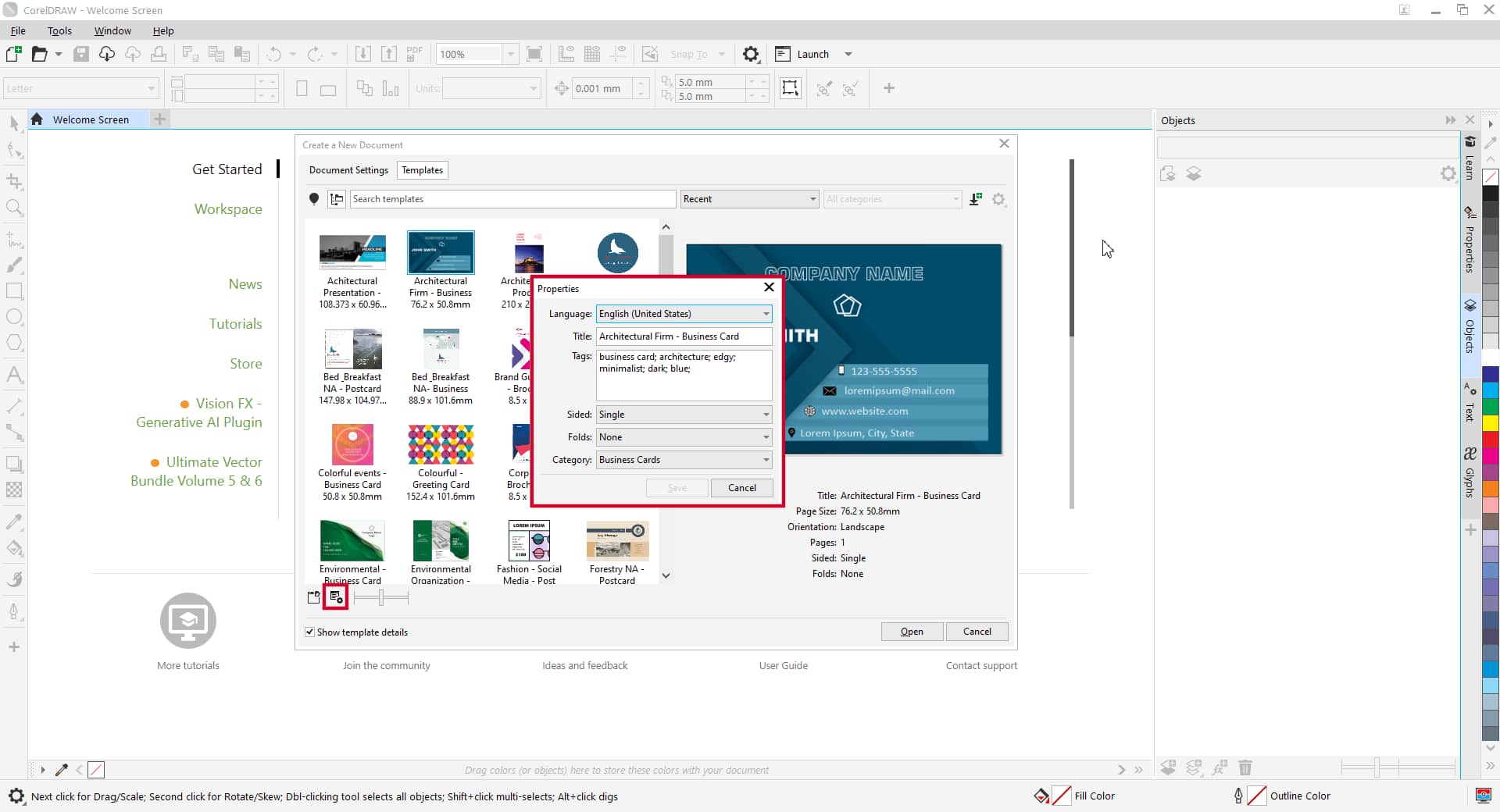1500x812 pixels.
Task: Close the Properties dialog
Action: click(x=769, y=287)
